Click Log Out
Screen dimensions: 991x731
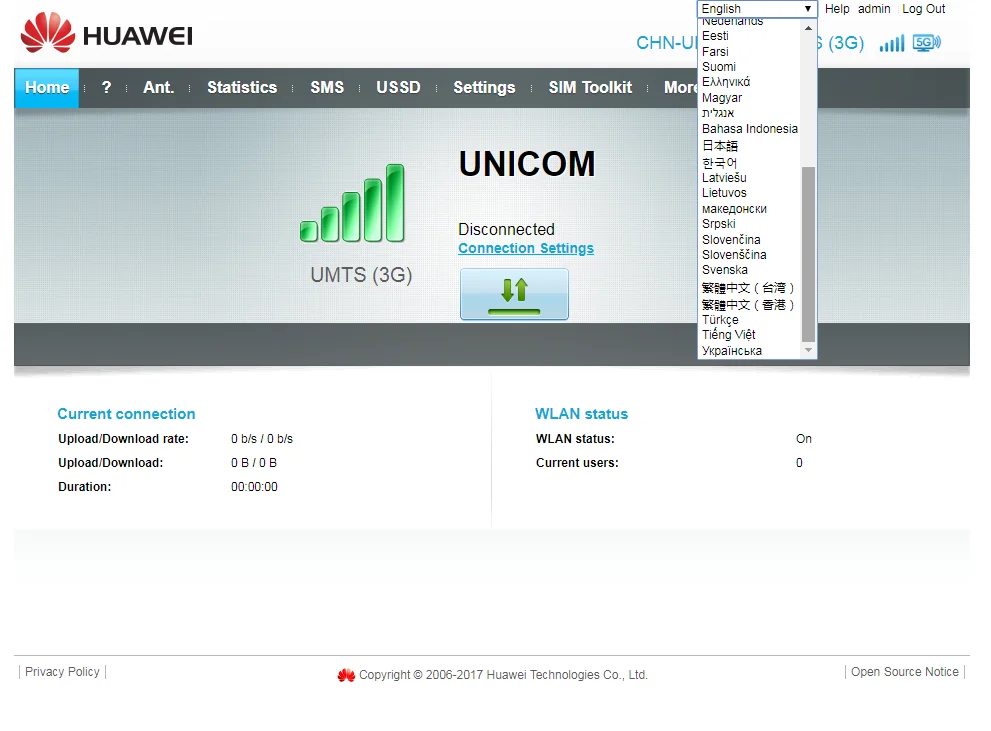(x=923, y=9)
